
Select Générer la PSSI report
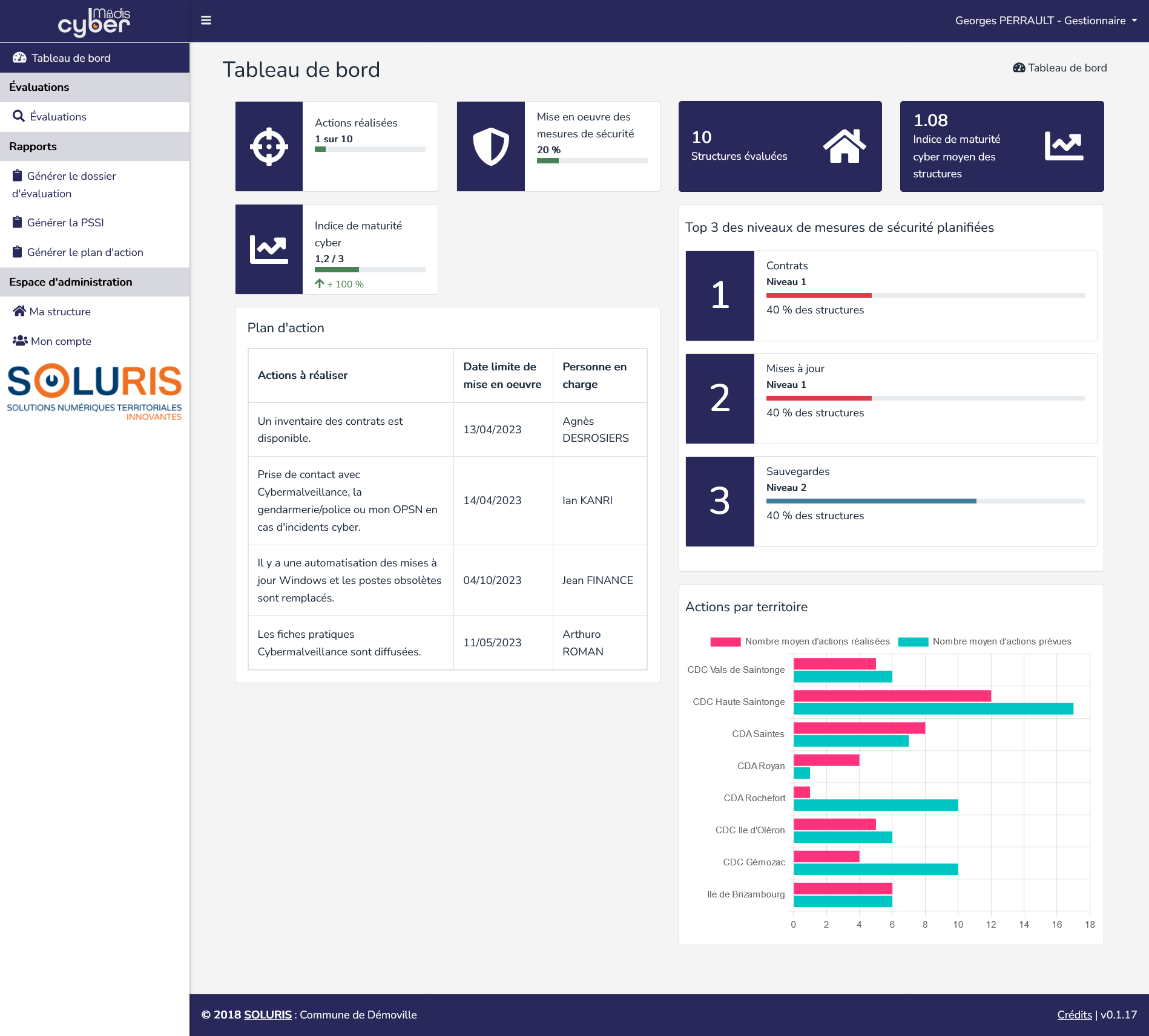click(65, 223)
